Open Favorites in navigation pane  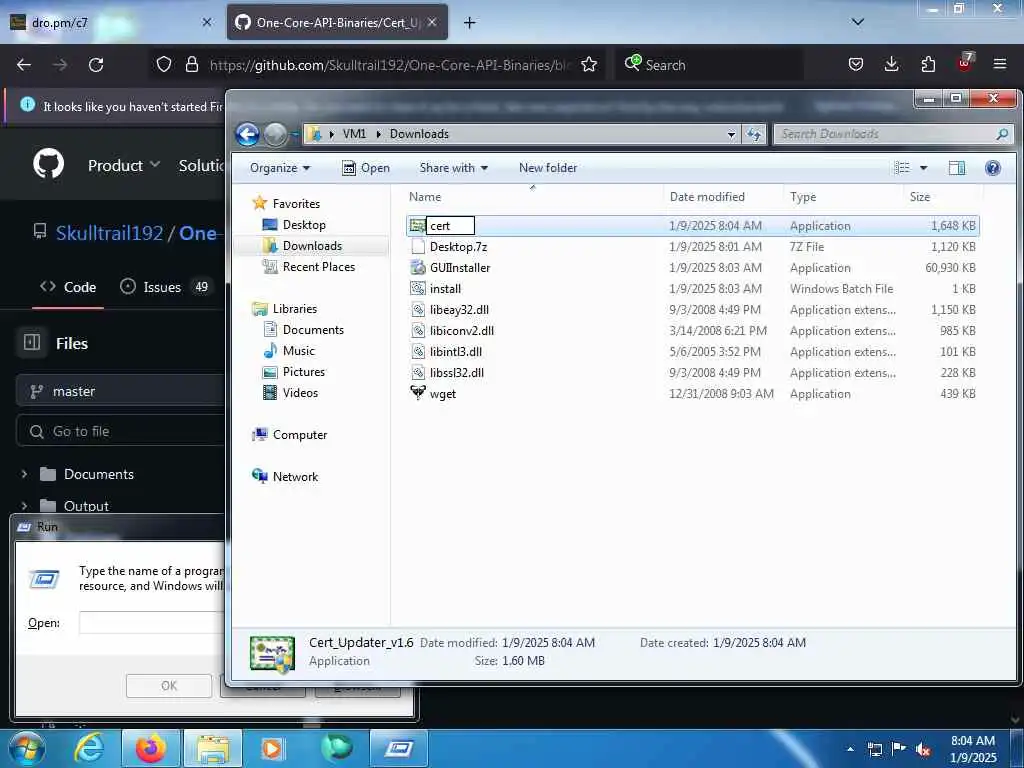[x=296, y=204]
